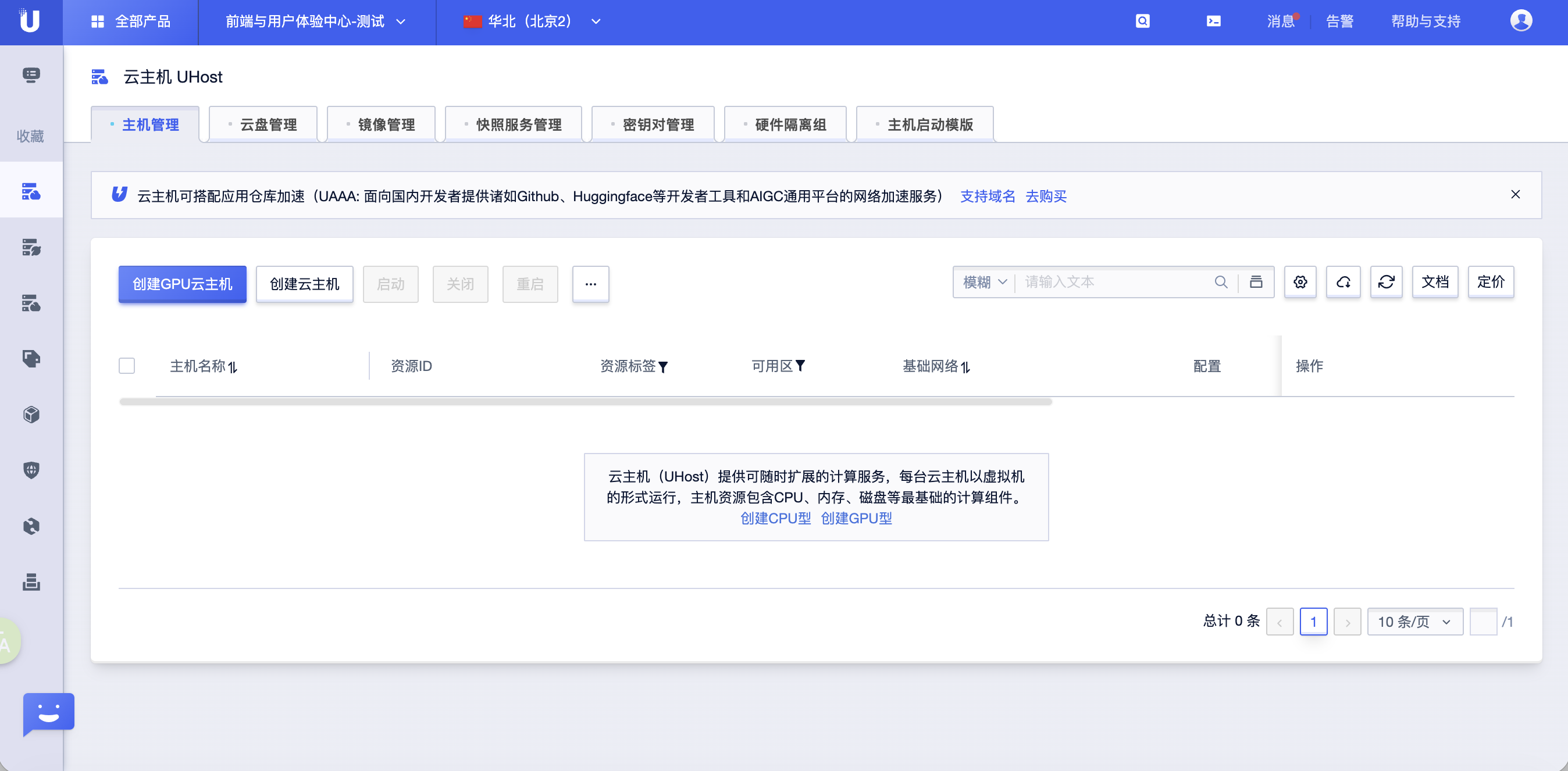1568x771 pixels.
Task: Switch to the 快照服务管理 tab
Action: 513,124
